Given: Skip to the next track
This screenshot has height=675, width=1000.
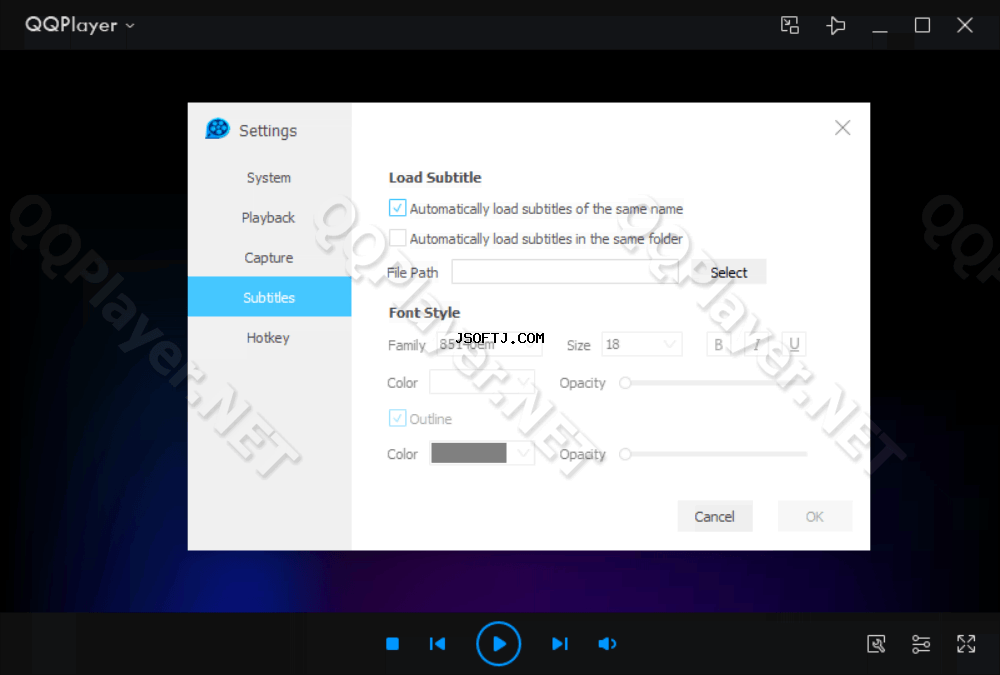Looking at the screenshot, I should tap(559, 644).
